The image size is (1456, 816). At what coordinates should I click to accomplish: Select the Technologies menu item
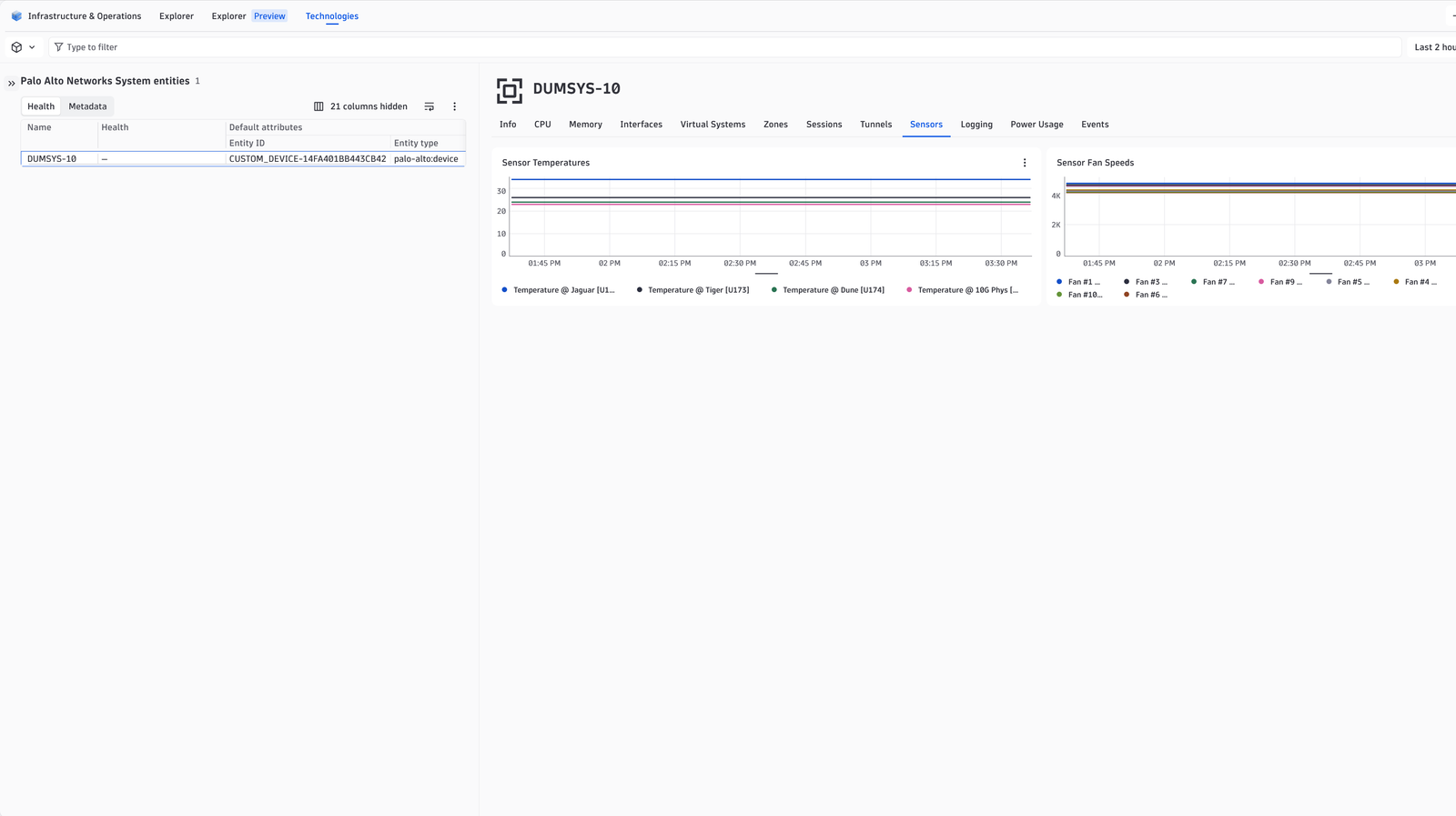click(332, 16)
